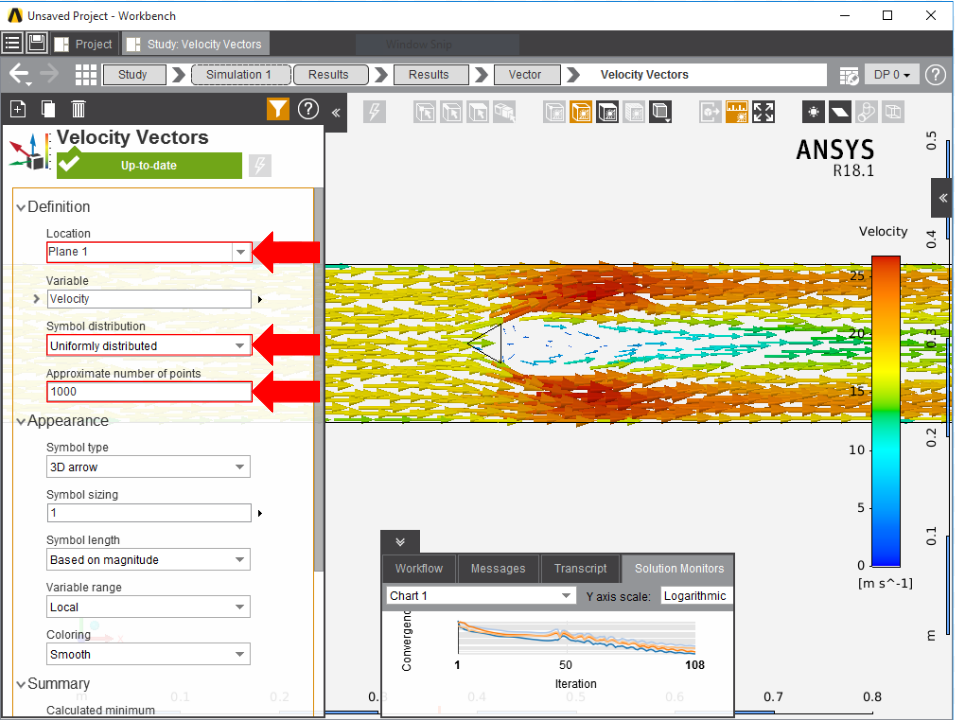Toggle the orange filter funnel
Viewport: 955px width, 720px height.
point(278,109)
